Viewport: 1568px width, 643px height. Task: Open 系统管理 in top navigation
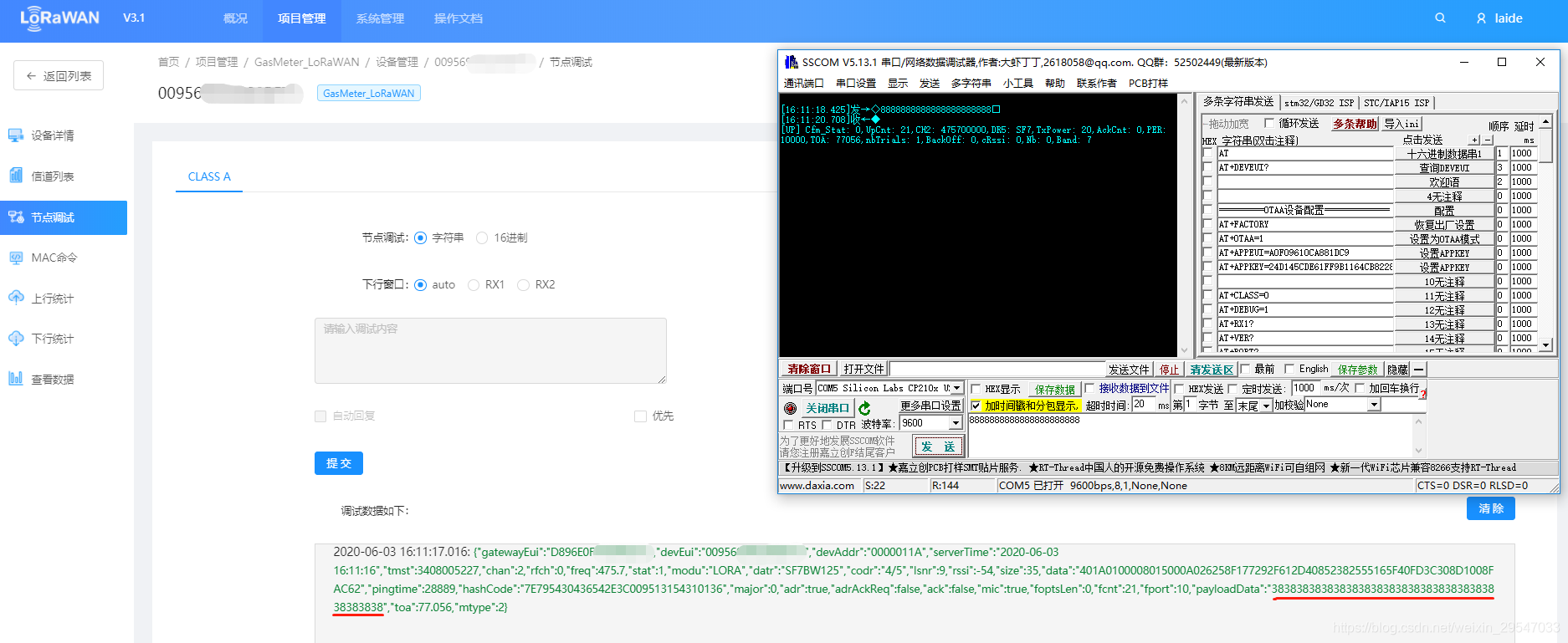[380, 18]
